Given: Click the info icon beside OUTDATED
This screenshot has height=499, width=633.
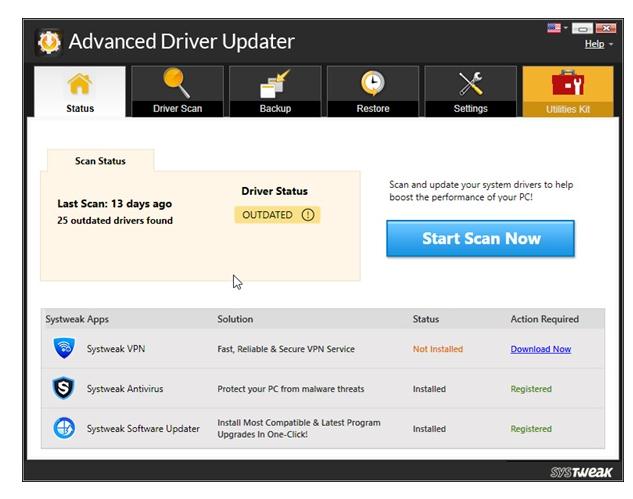Looking at the screenshot, I should [x=307, y=215].
